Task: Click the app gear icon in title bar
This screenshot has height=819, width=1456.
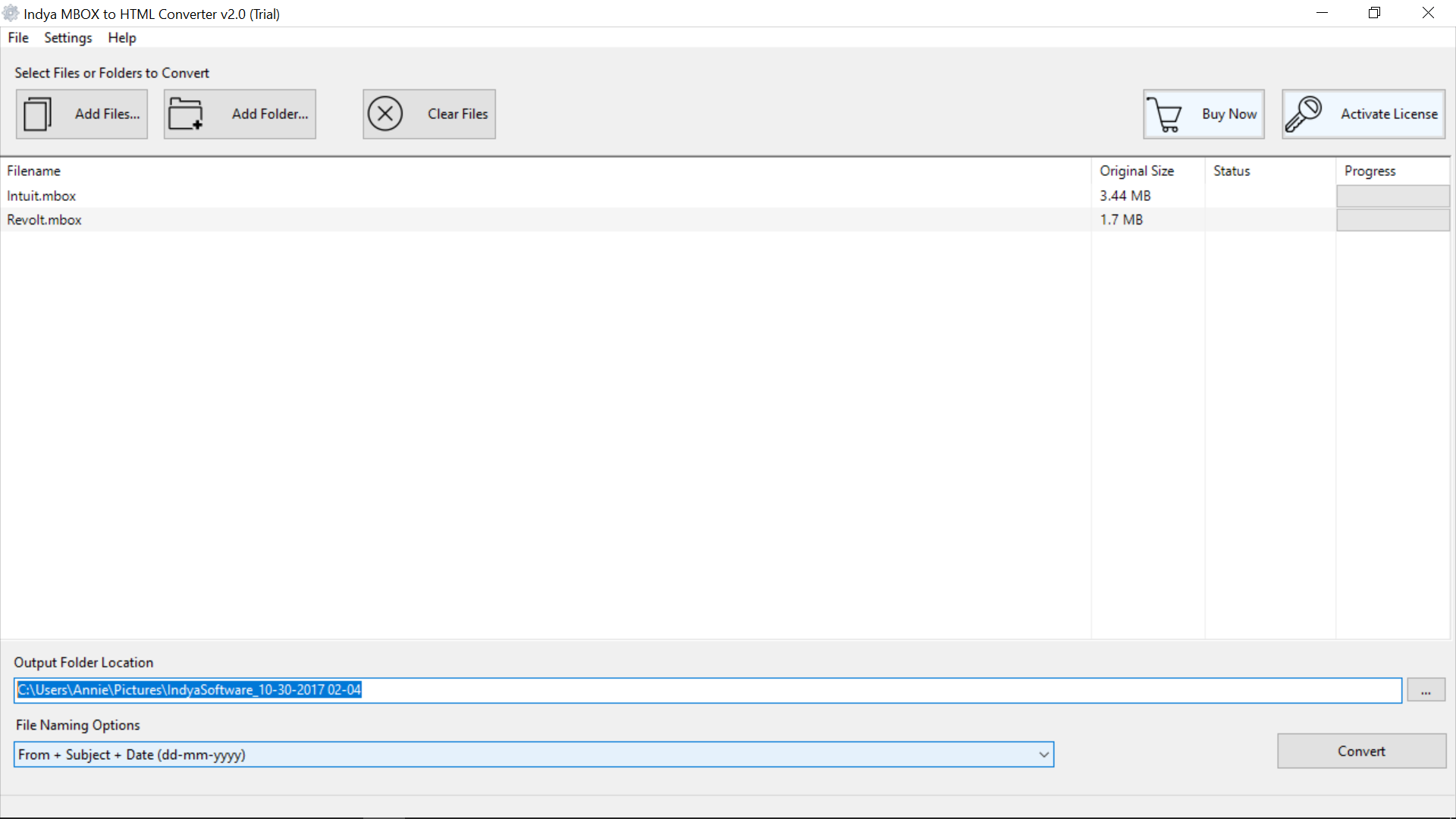Action: (11, 14)
